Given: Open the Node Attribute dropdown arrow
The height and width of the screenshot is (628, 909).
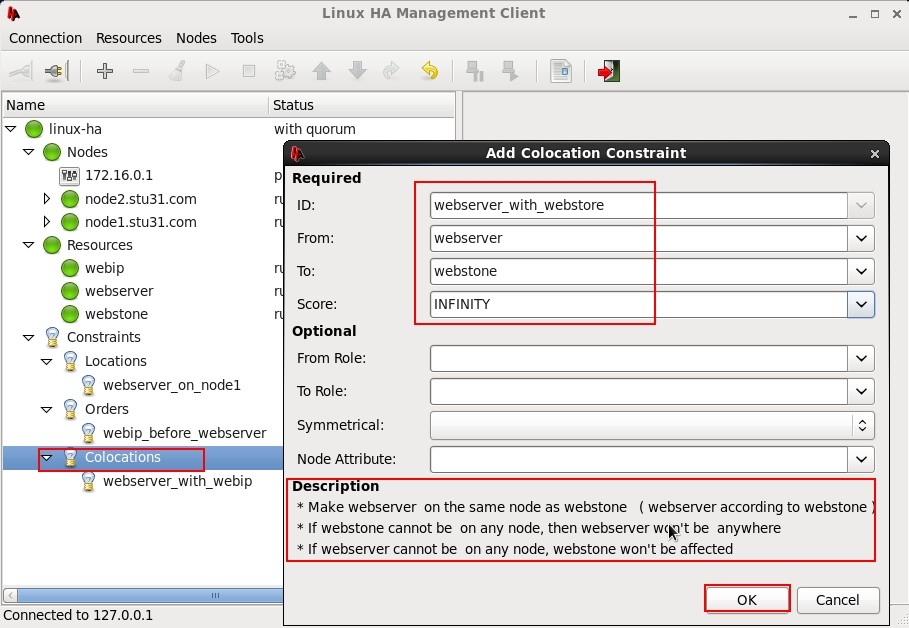Looking at the screenshot, I should 861,459.
